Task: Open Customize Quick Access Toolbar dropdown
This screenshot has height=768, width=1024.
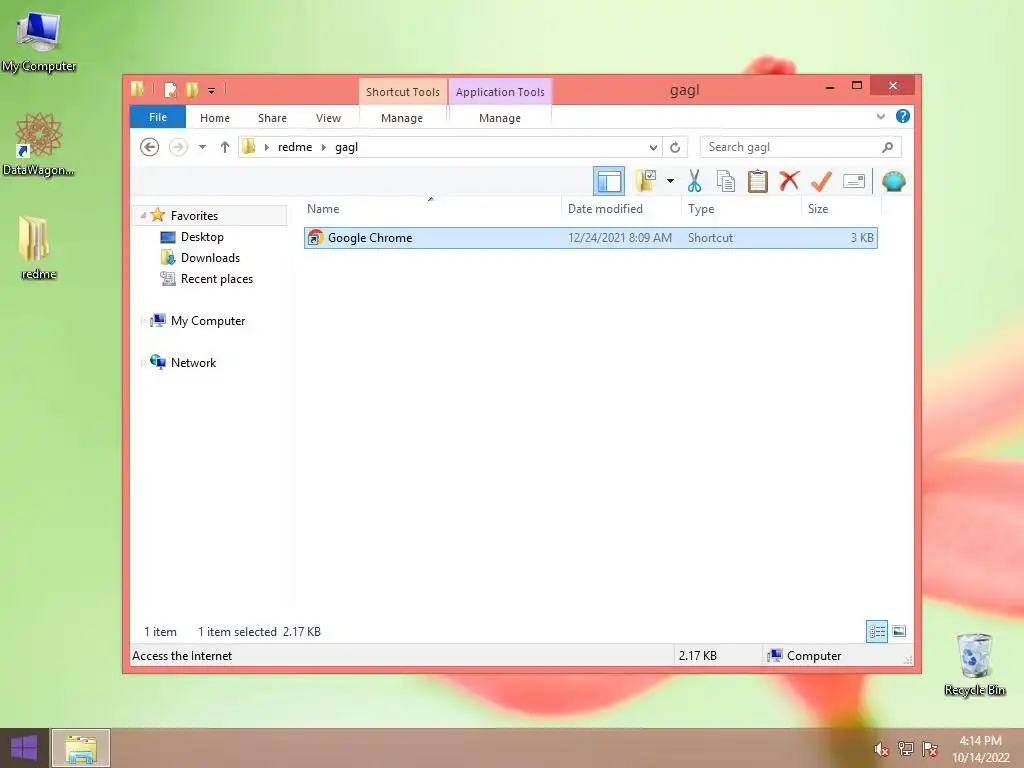Action: (212, 90)
